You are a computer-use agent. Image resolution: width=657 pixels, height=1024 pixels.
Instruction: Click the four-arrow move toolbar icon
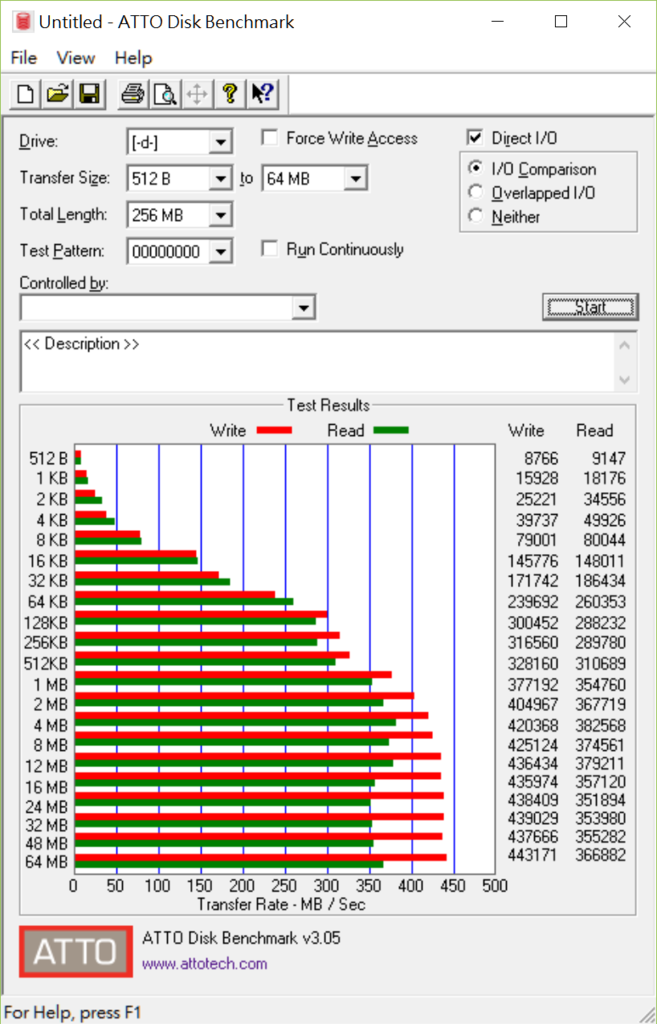[197, 94]
